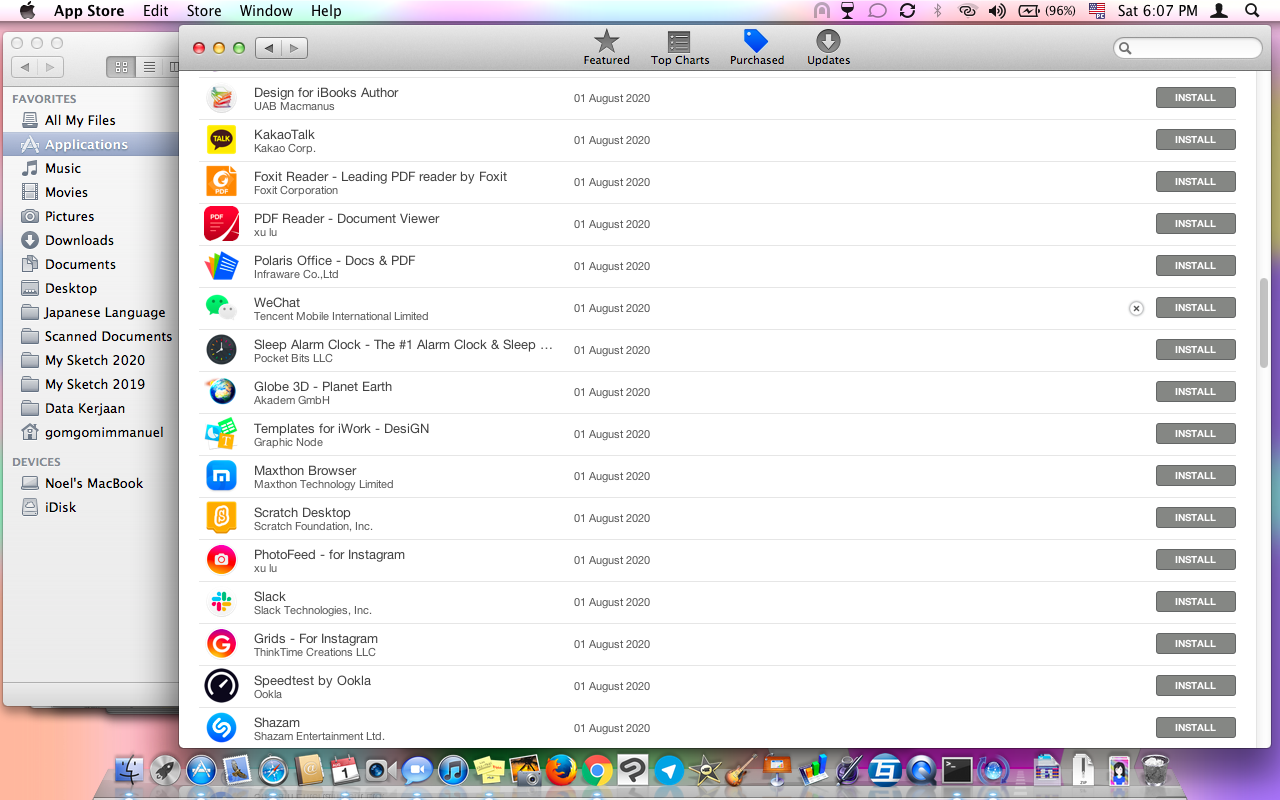
Task: Open the Help menu
Action: [x=326, y=11]
